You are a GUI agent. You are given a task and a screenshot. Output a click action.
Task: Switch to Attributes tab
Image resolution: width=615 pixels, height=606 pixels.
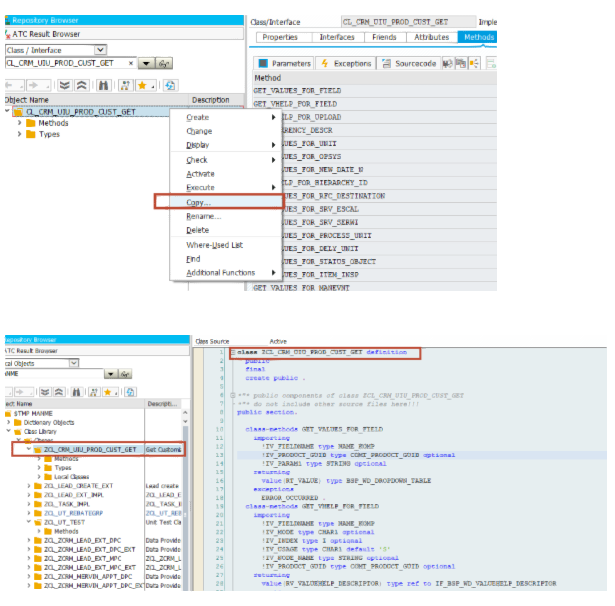pos(431,37)
